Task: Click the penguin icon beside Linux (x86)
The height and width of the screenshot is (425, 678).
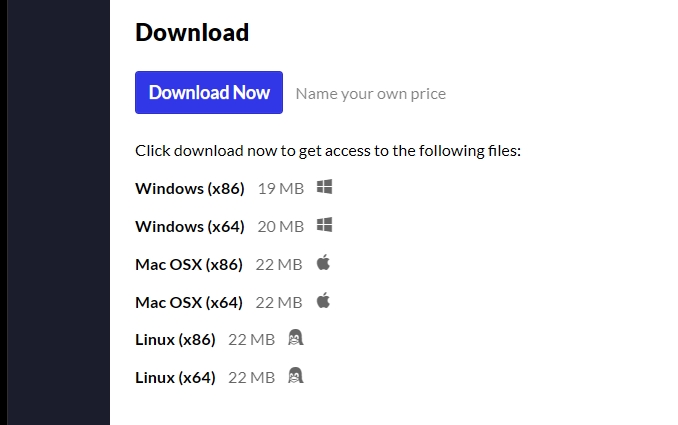Action: pos(296,338)
